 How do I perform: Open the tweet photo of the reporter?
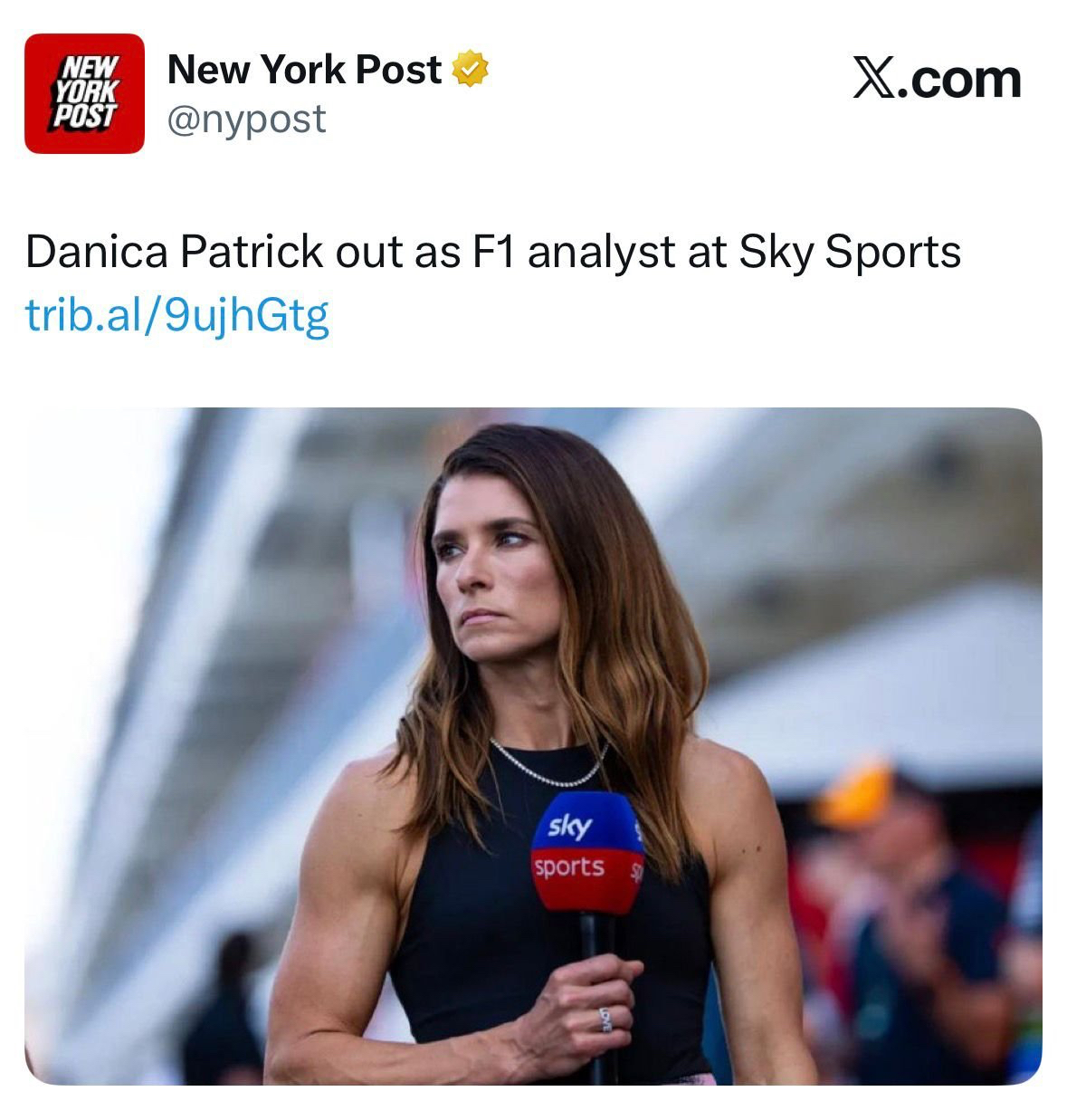[x=533, y=746]
